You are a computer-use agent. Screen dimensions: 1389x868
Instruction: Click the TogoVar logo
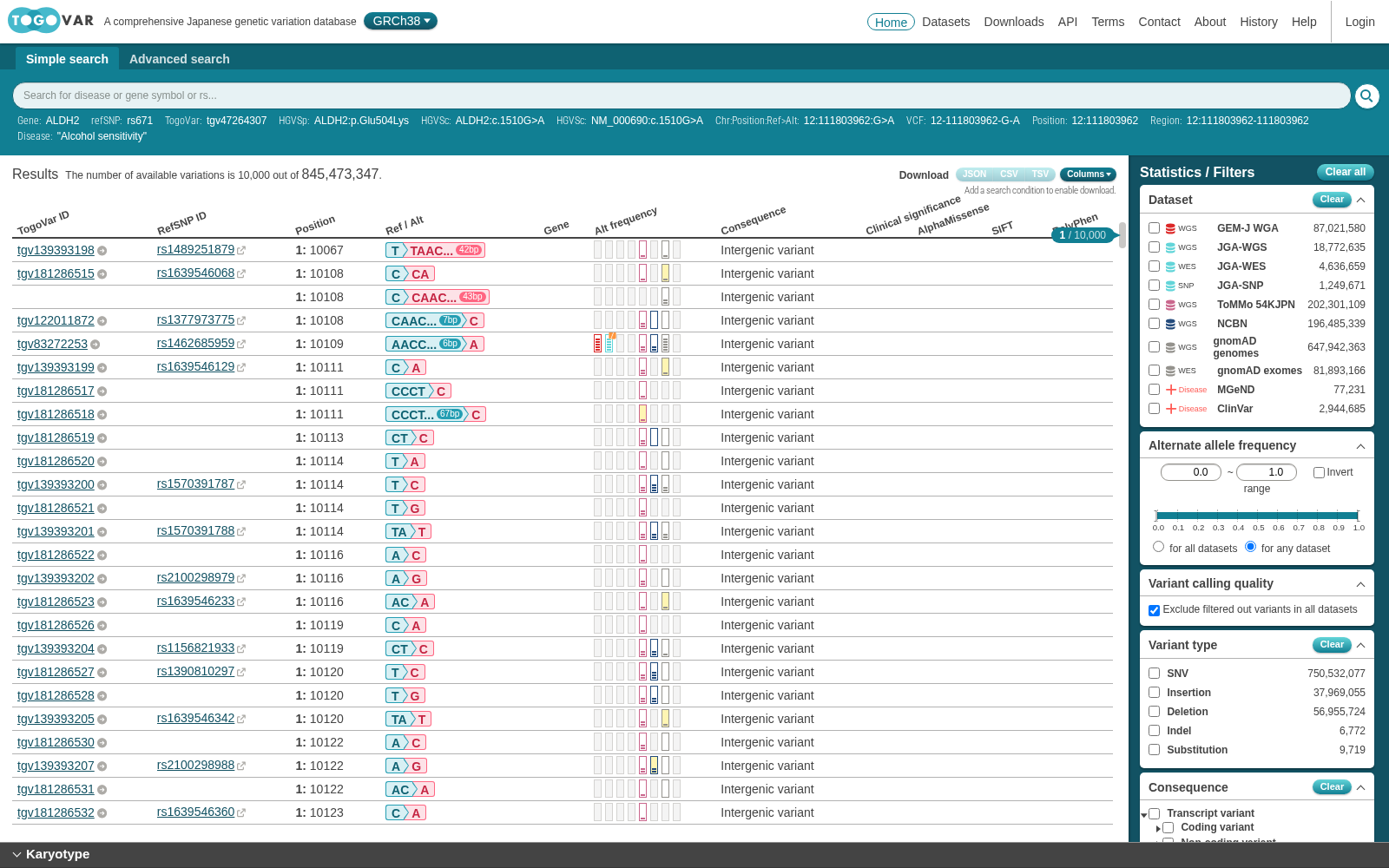point(50,20)
